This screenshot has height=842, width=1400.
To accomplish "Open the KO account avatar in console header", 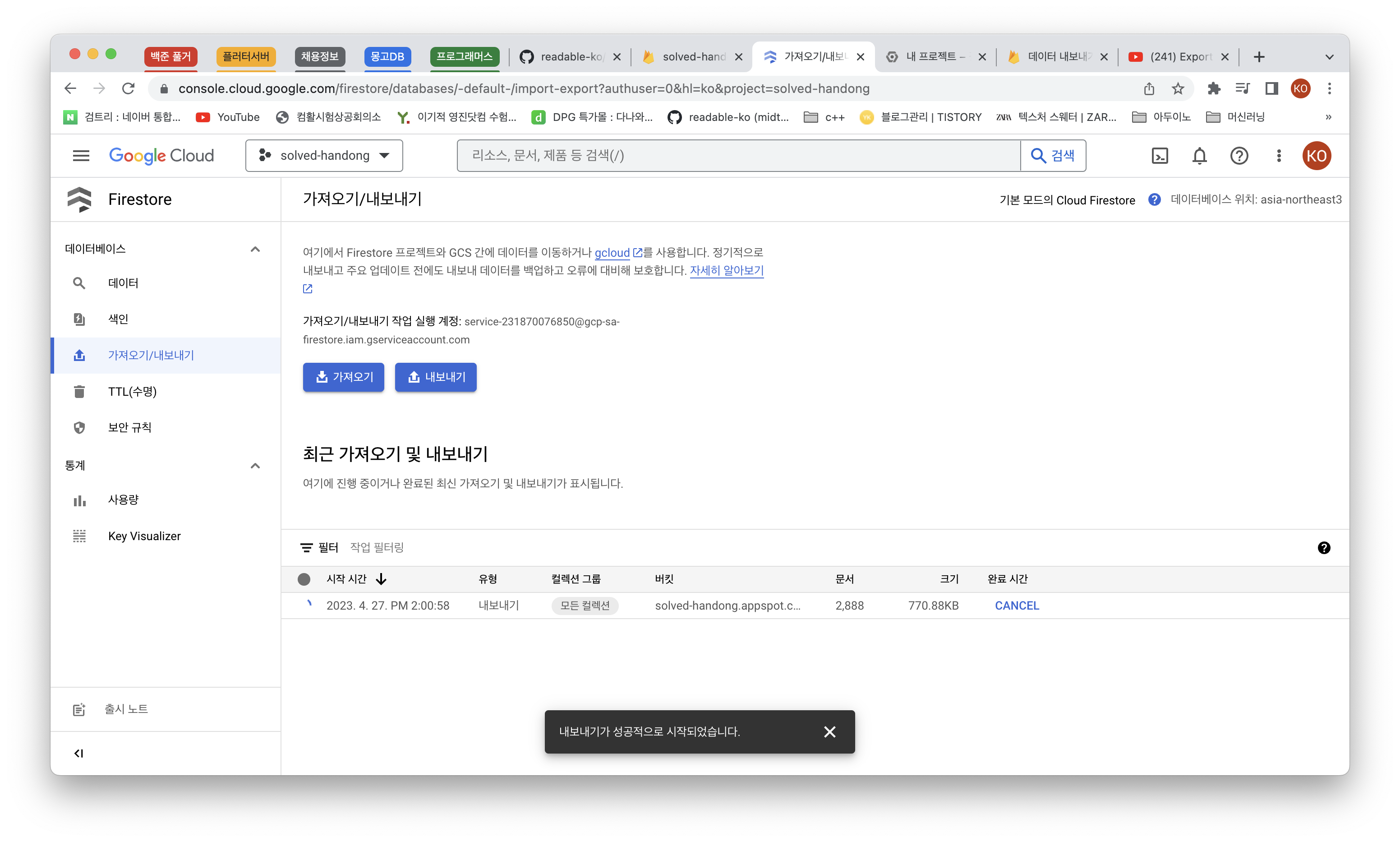I will point(1317,156).
